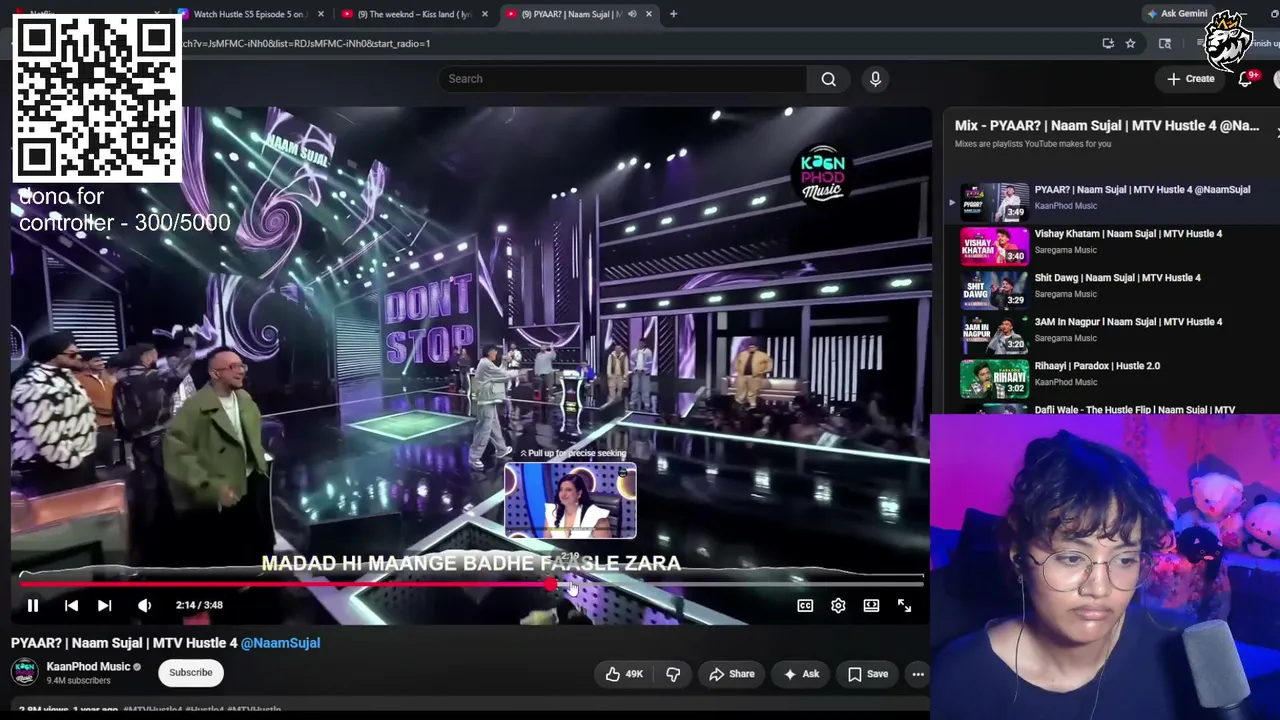Subscribe to KaanPhod Music
The width and height of the screenshot is (1280, 720).
pos(190,672)
